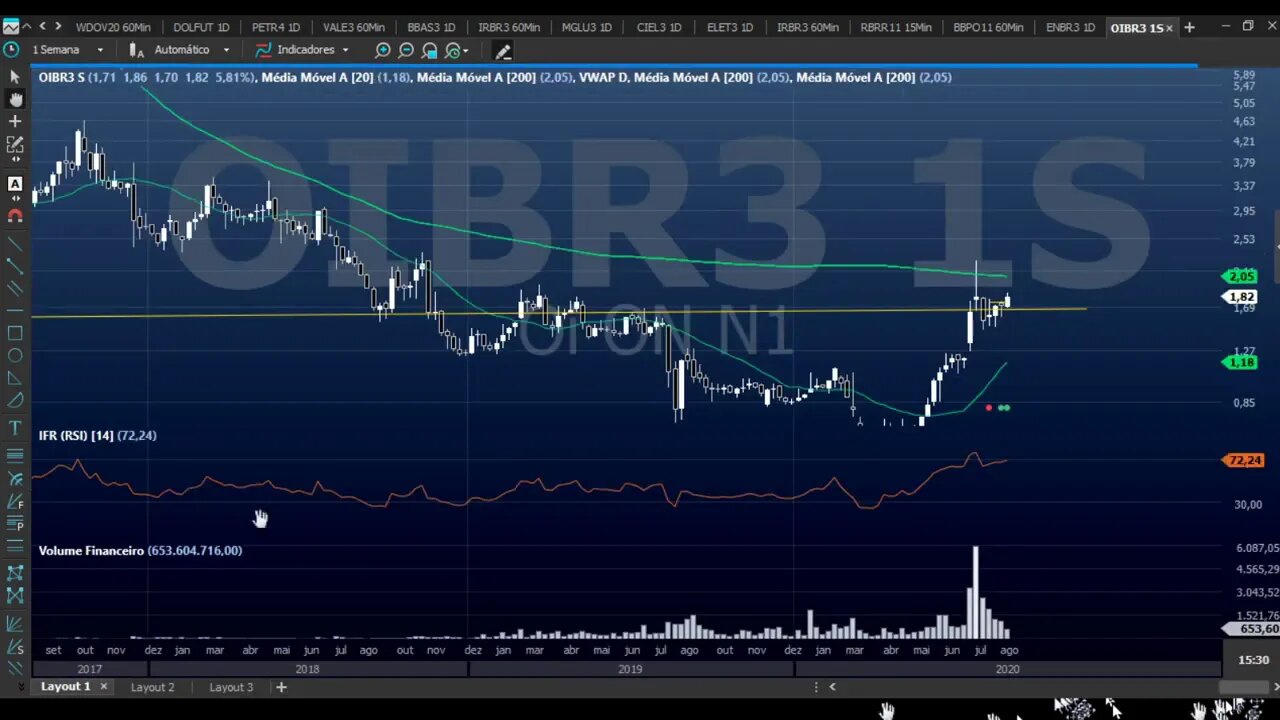Viewport: 1280px width, 720px height.
Task: Click the 72,24 RSI value tag
Action: tap(1244, 460)
